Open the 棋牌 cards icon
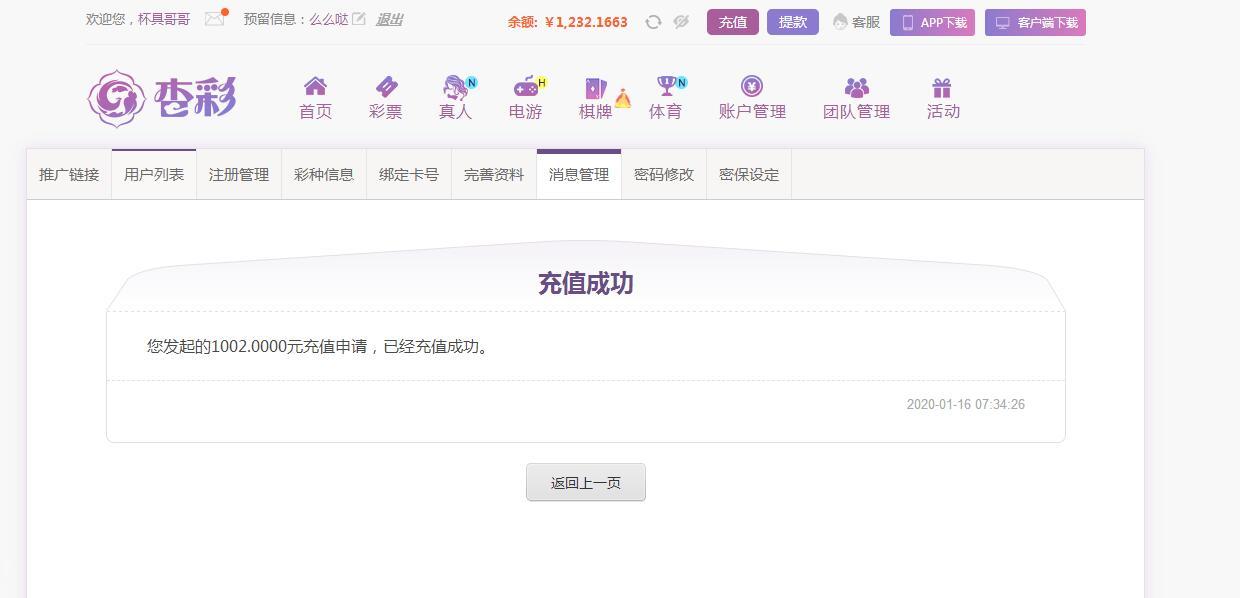Screen dimensions: 1240x598 coord(596,87)
